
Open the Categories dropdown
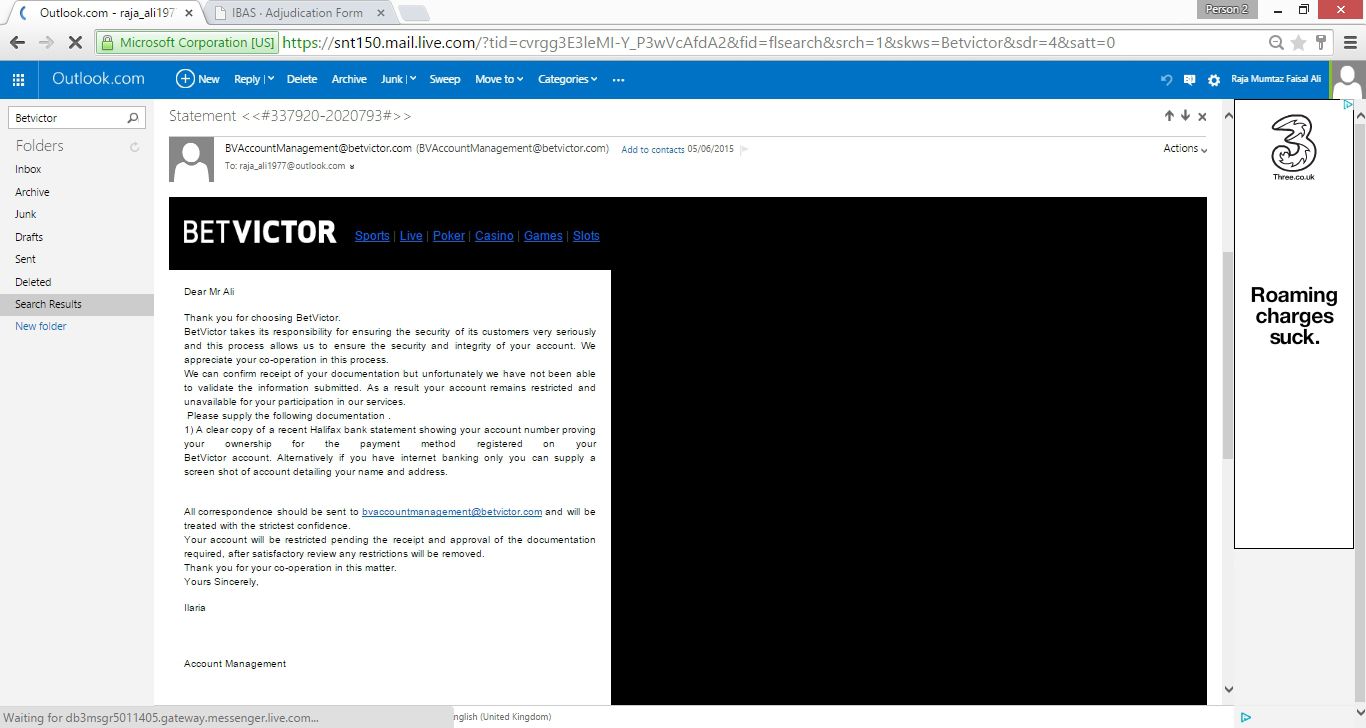coord(567,79)
